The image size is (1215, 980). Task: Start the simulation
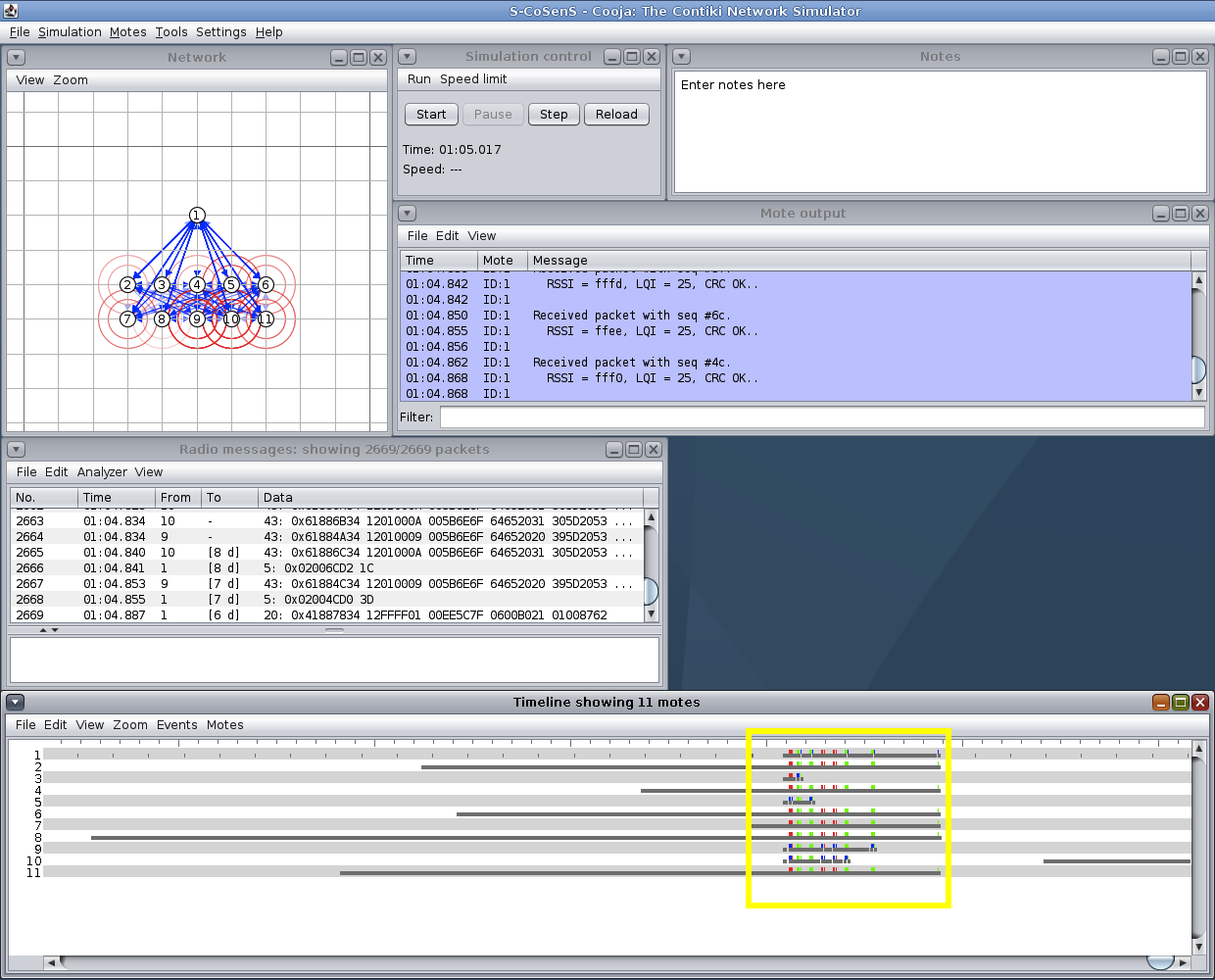(431, 115)
